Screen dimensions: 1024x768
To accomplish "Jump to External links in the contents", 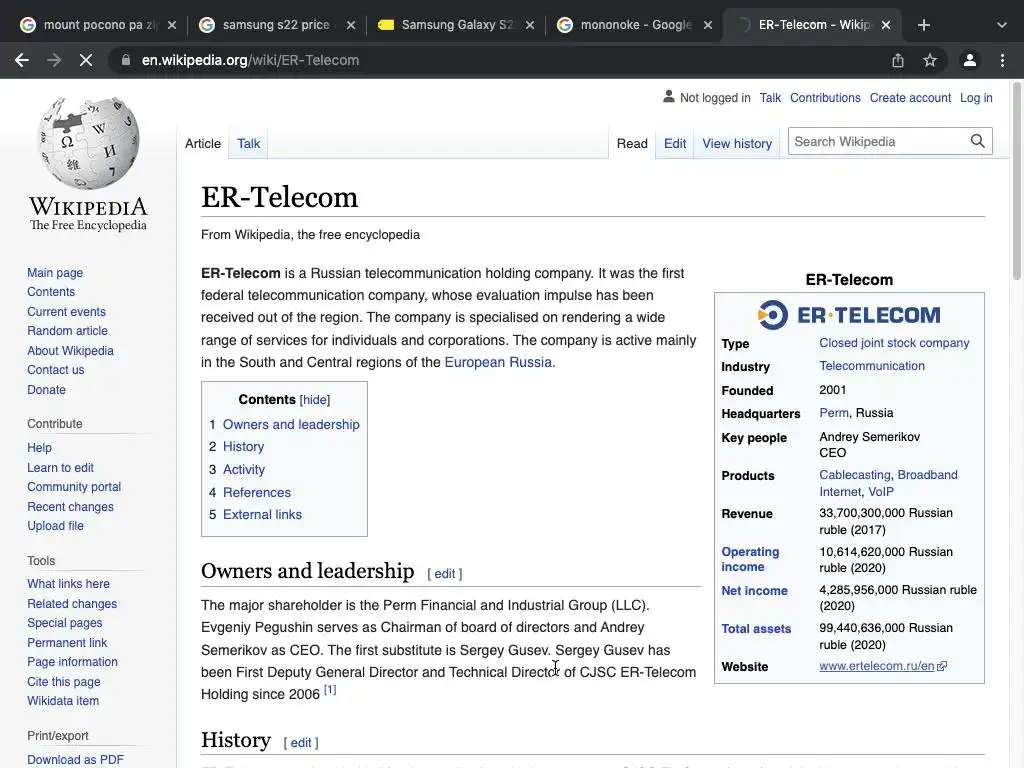I will tap(262, 515).
